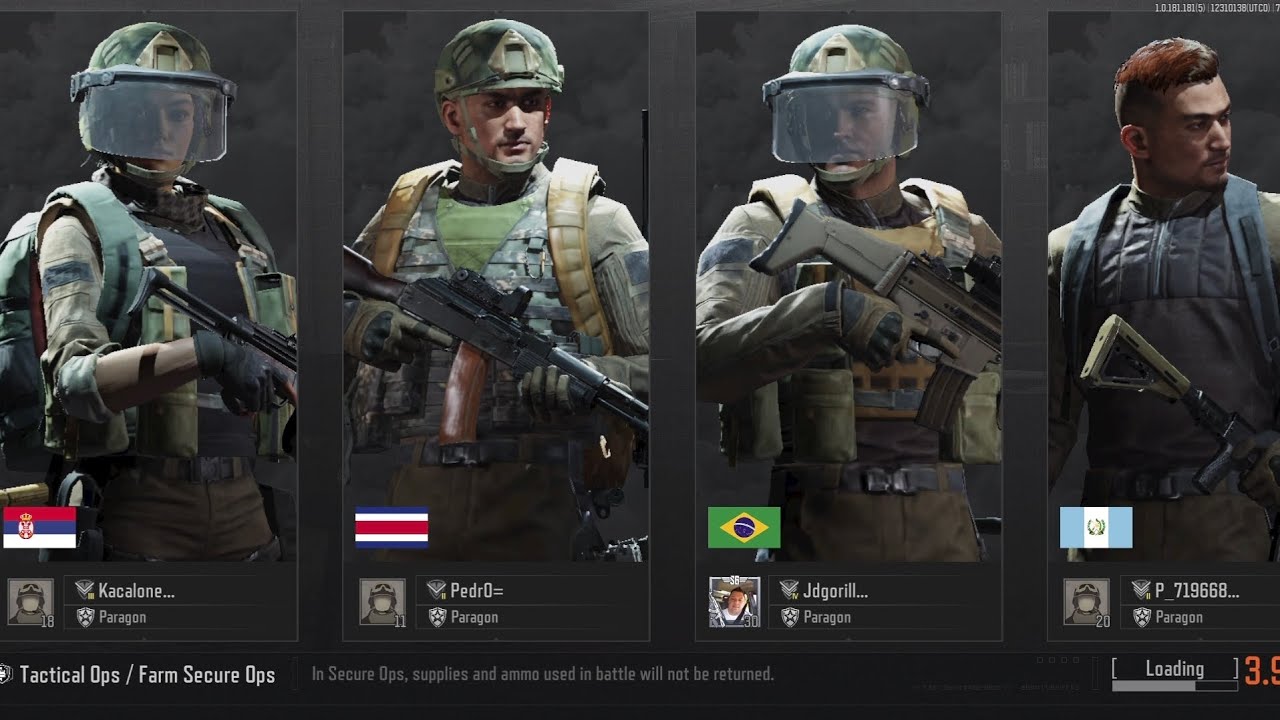This screenshot has width=1280, height=720.
Task: Open Kacalone's level 18 avatar
Action: click(31, 602)
